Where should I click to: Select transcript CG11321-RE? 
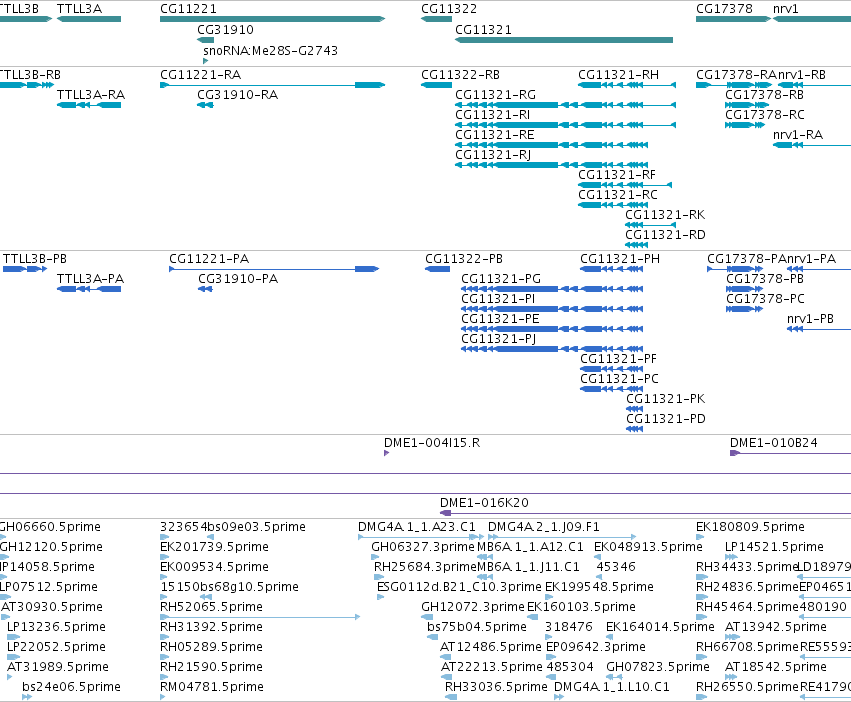(x=551, y=145)
